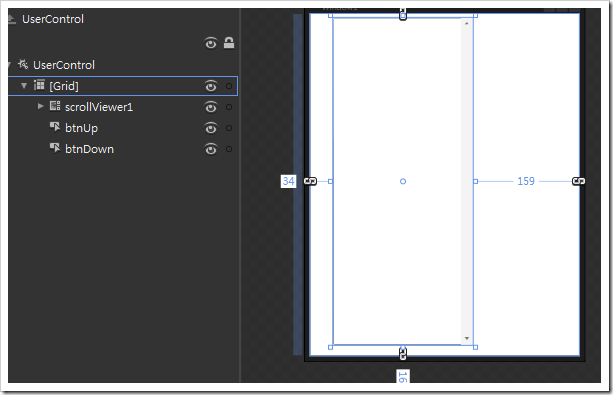Viewport: 613px width, 395px height.
Task: Collapse the [Grid] tree node
Action: 24,86
